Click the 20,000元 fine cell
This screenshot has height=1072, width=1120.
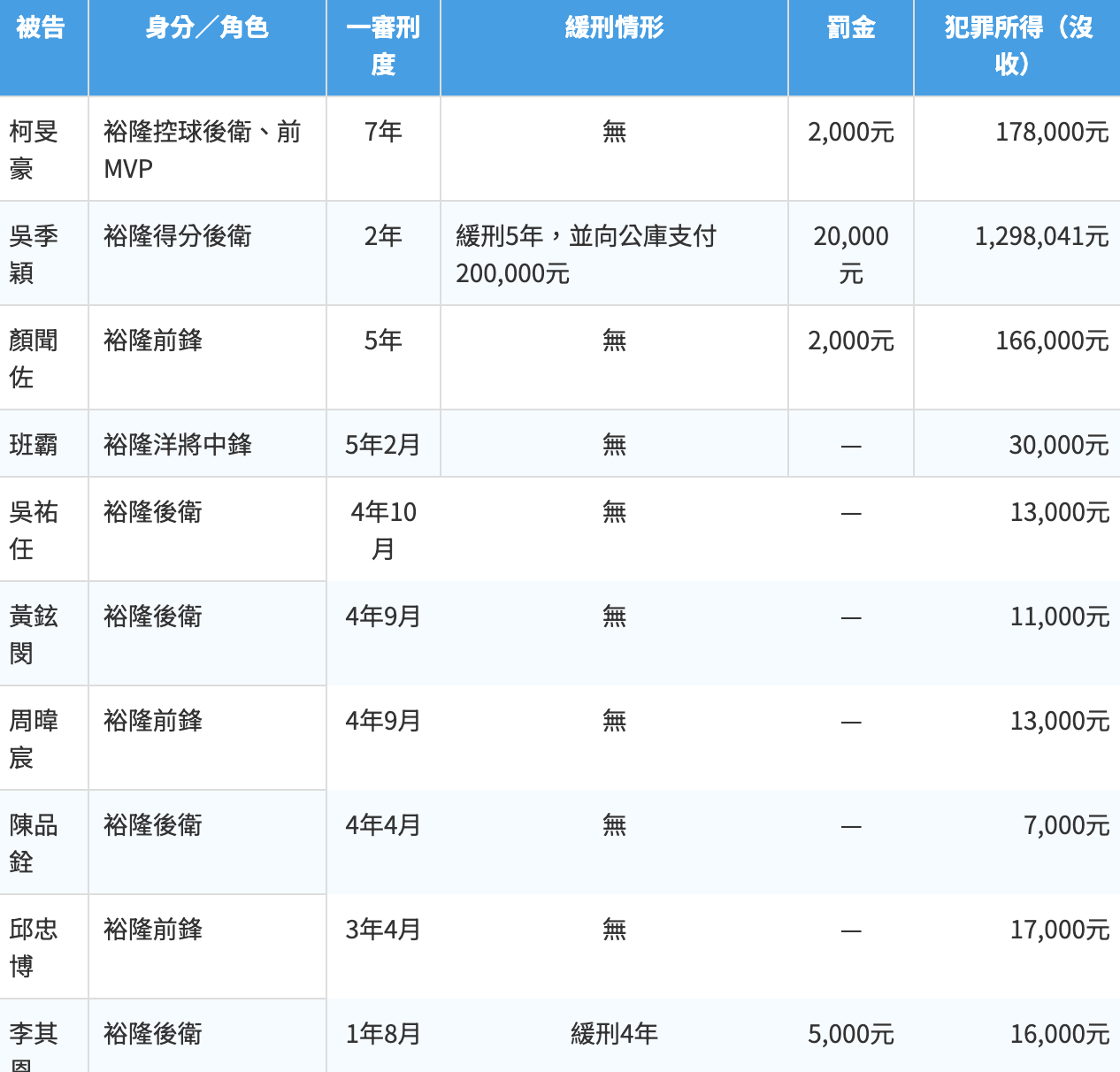pos(851,255)
